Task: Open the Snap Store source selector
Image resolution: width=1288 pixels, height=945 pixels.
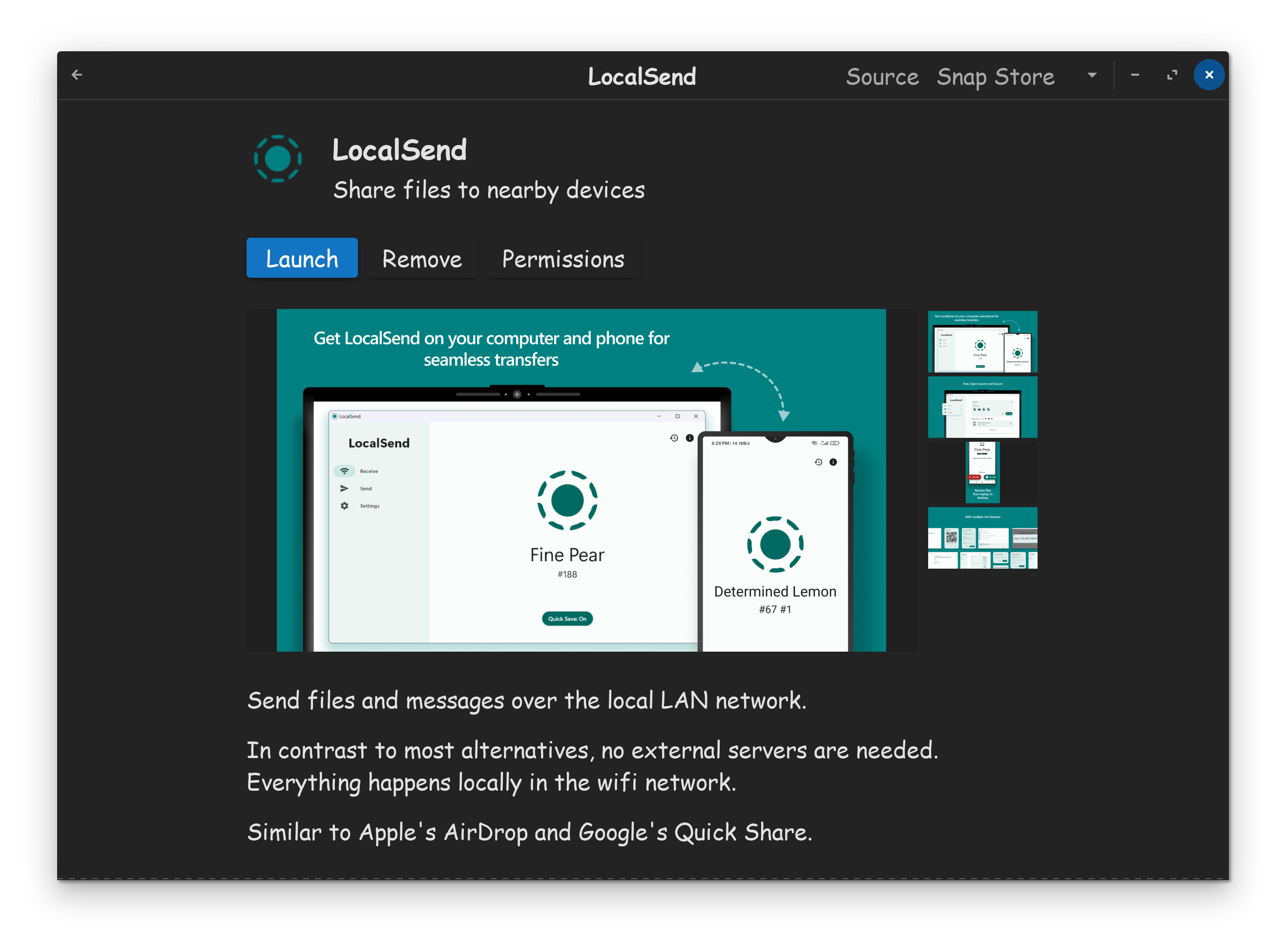Action: 995,76
